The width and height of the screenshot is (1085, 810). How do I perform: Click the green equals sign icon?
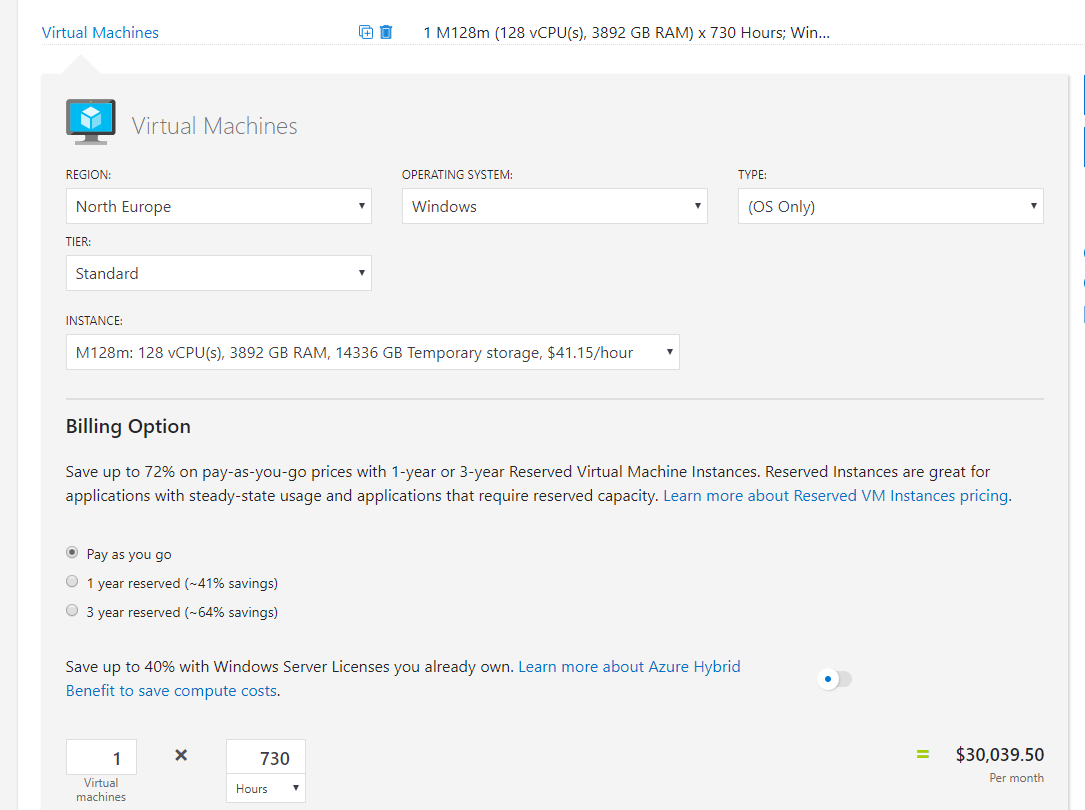point(923,754)
